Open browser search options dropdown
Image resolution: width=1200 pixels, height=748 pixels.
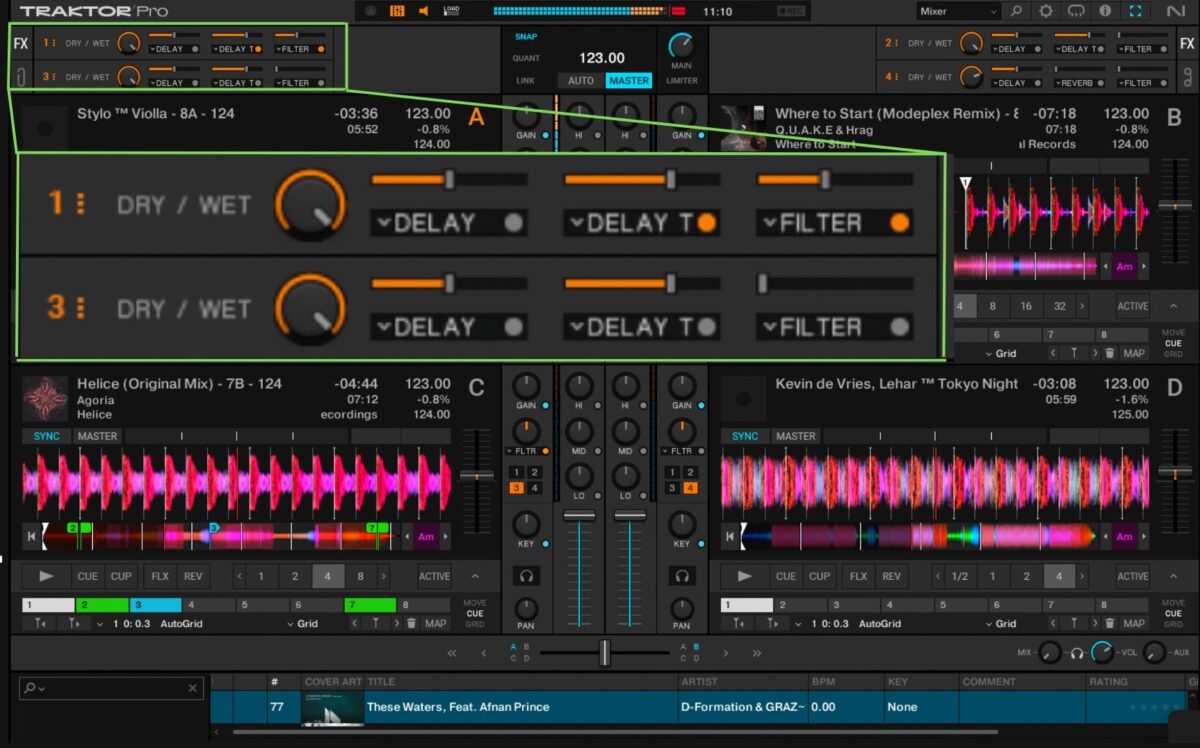coord(35,688)
